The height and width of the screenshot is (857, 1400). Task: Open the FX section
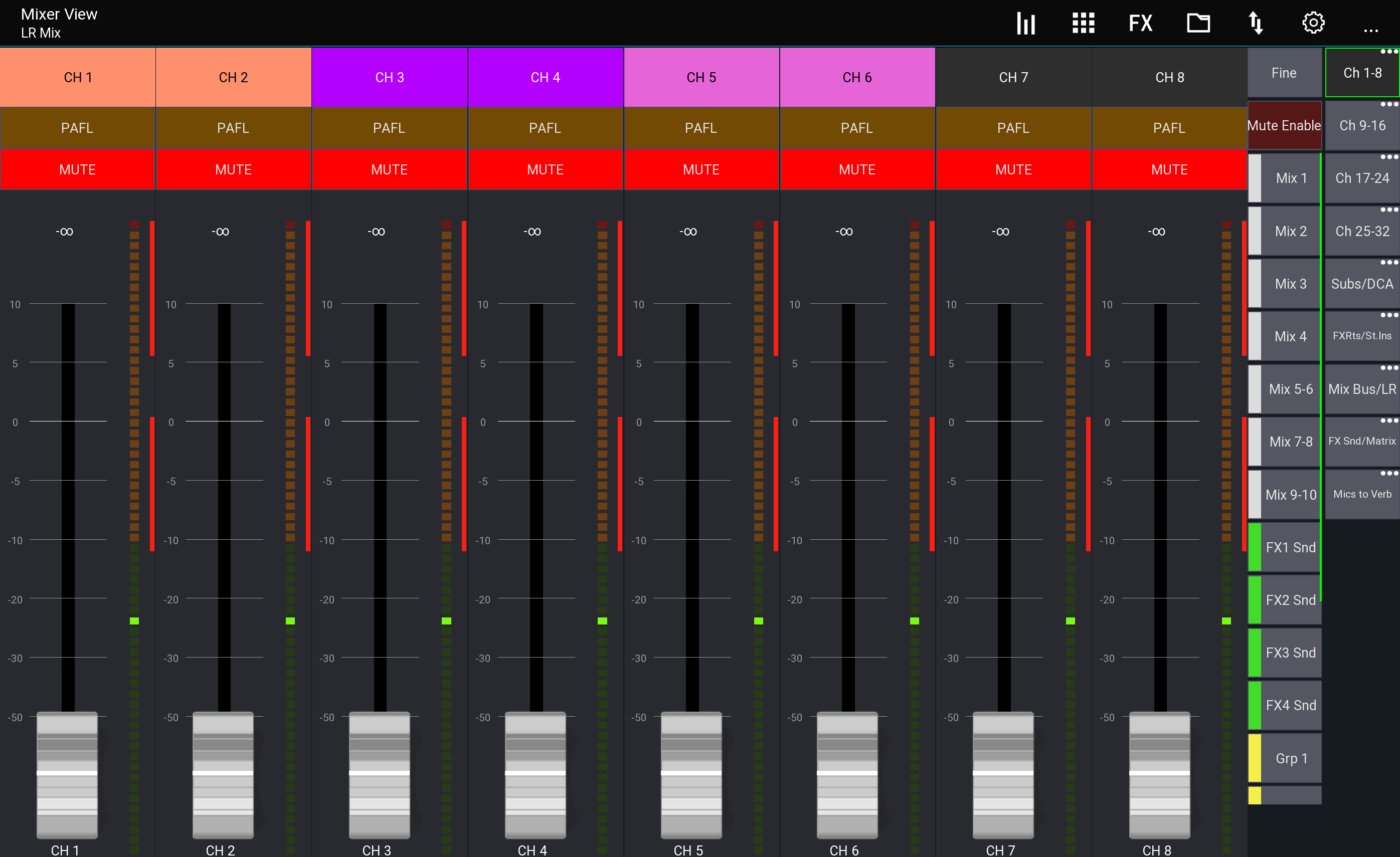(1140, 23)
